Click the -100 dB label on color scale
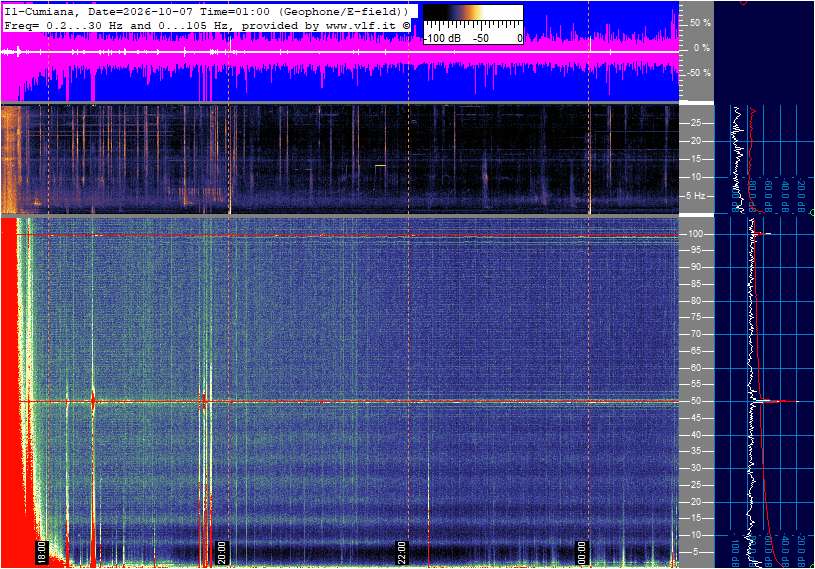Screen dimensions: 815x569 (x=442, y=38)
